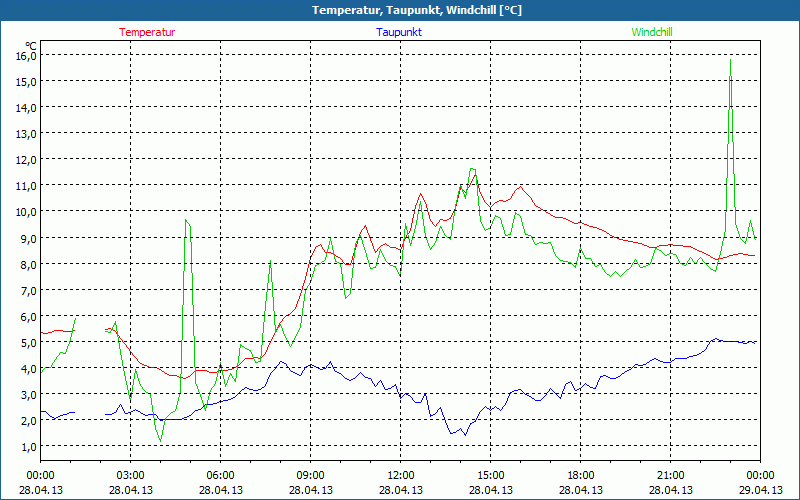800x500 pixels.
Task: Click the '13,0' y-axis value
Action: pos(26,133)
